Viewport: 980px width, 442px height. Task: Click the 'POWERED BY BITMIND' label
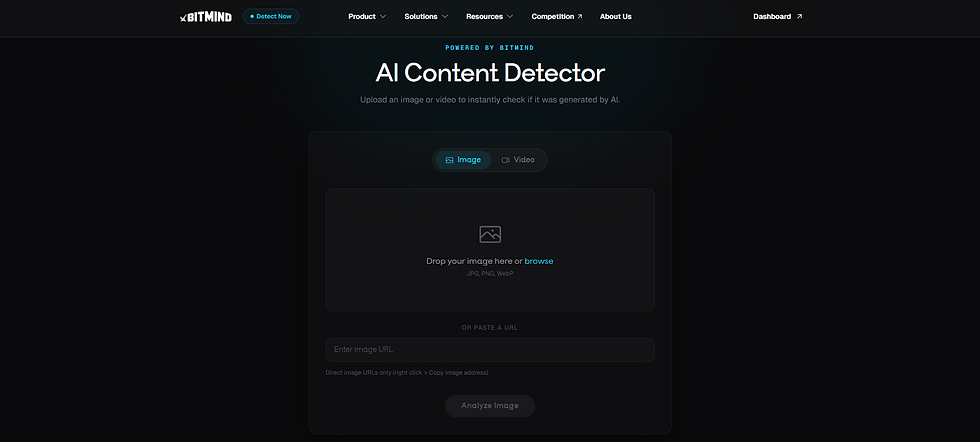point(490,48)
